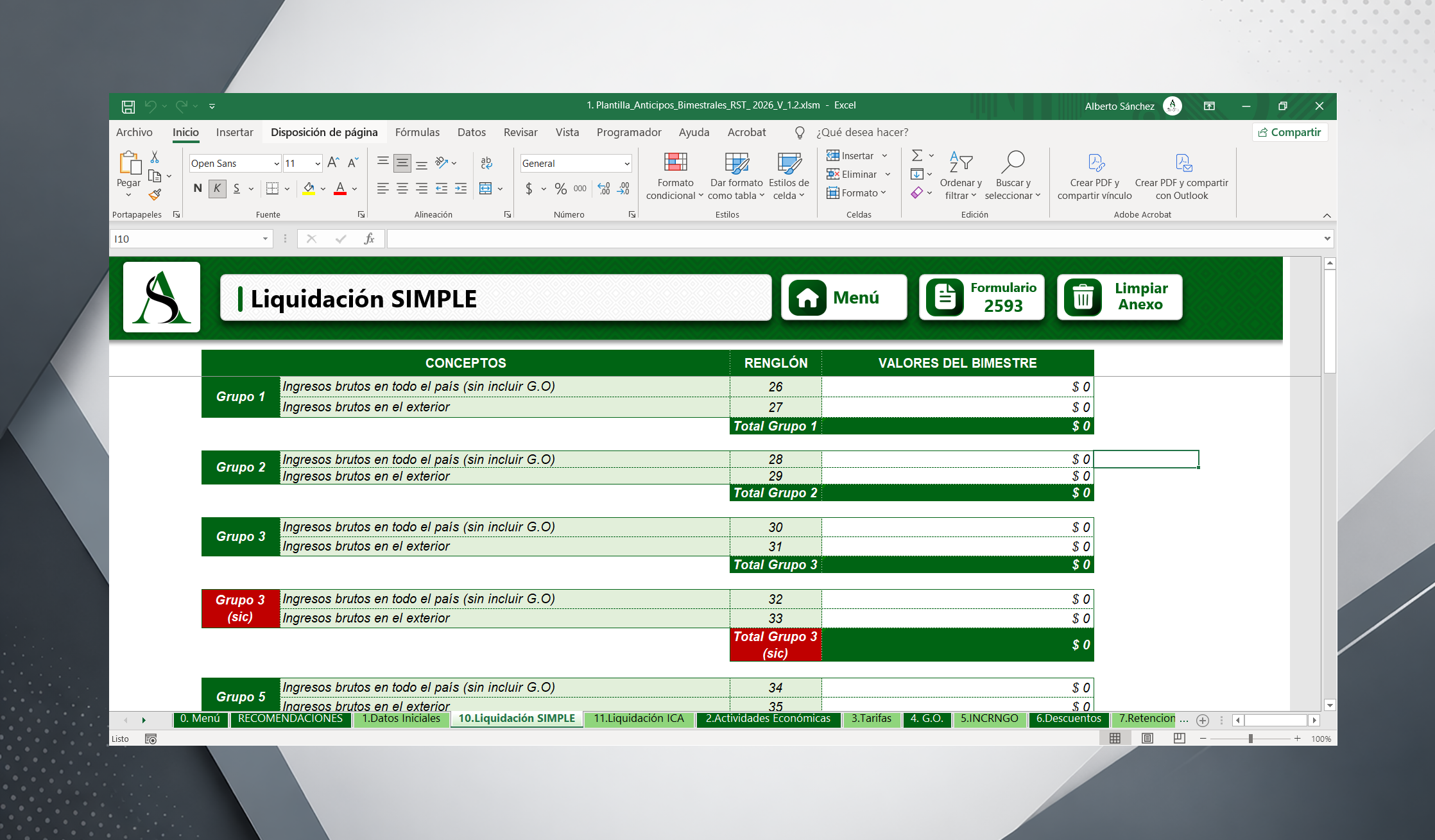Open the Fórmulas ribbon tab

click(417, 132)
